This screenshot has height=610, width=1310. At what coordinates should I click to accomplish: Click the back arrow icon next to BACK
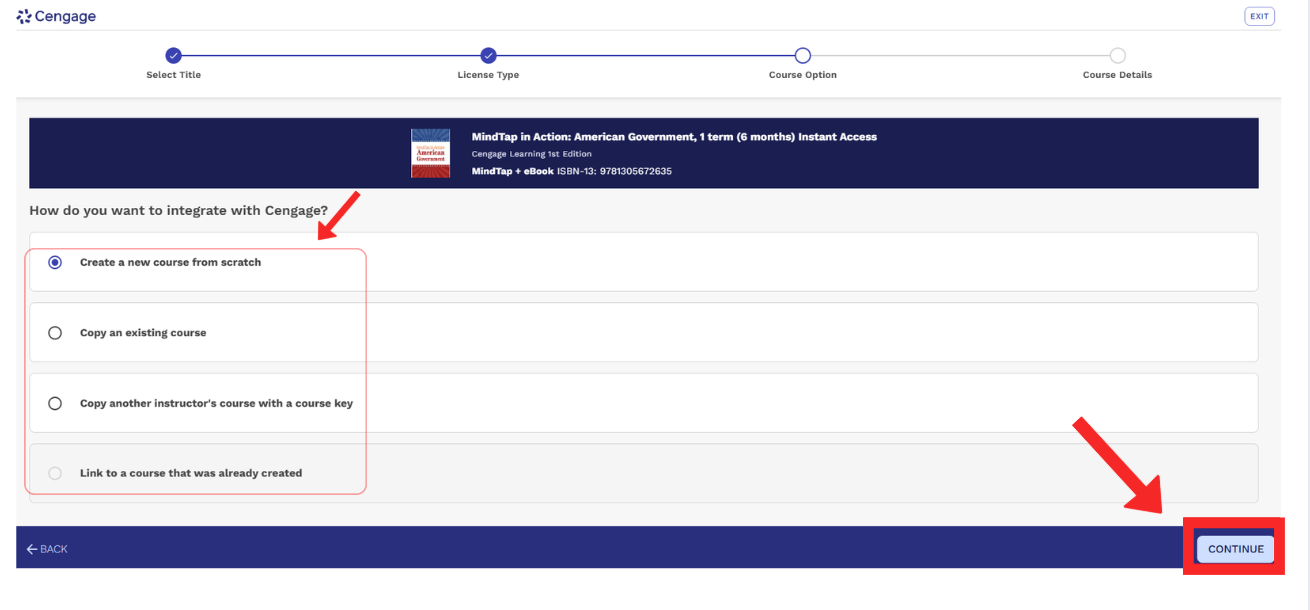(x=32, y=548)
